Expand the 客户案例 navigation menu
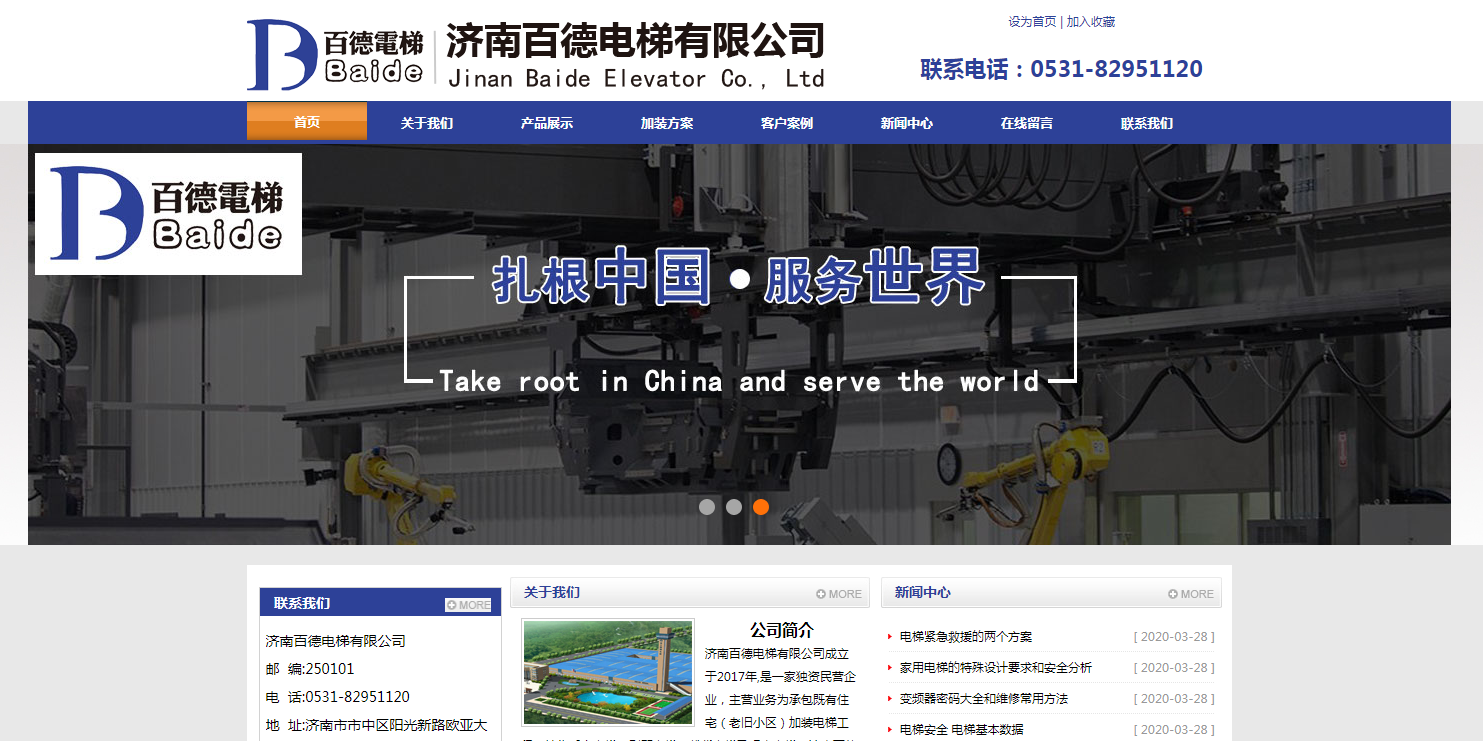This screenshot has height=741, width=1483. point(787,124)
